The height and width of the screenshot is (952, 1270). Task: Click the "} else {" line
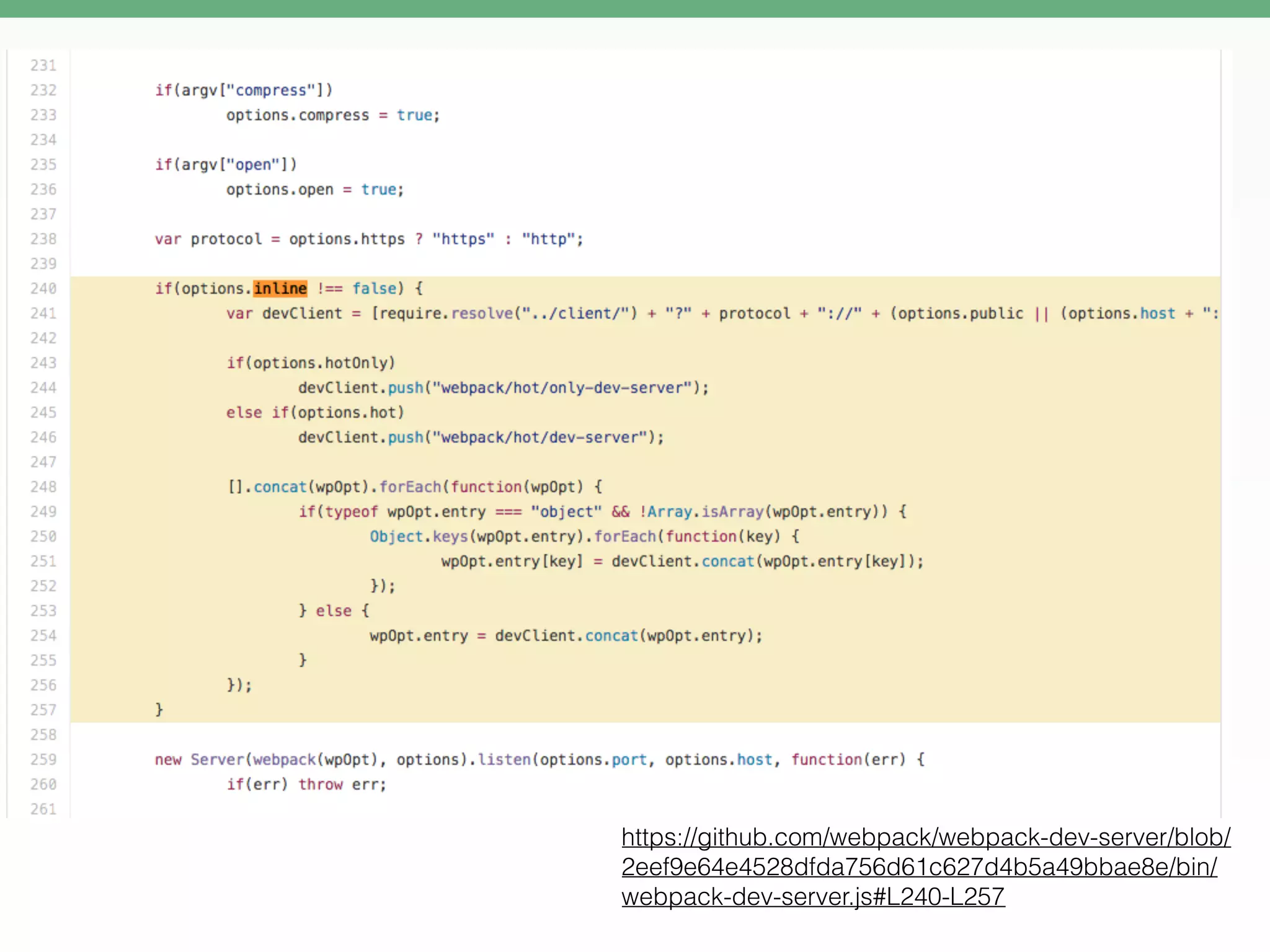[x=334, y=611]
